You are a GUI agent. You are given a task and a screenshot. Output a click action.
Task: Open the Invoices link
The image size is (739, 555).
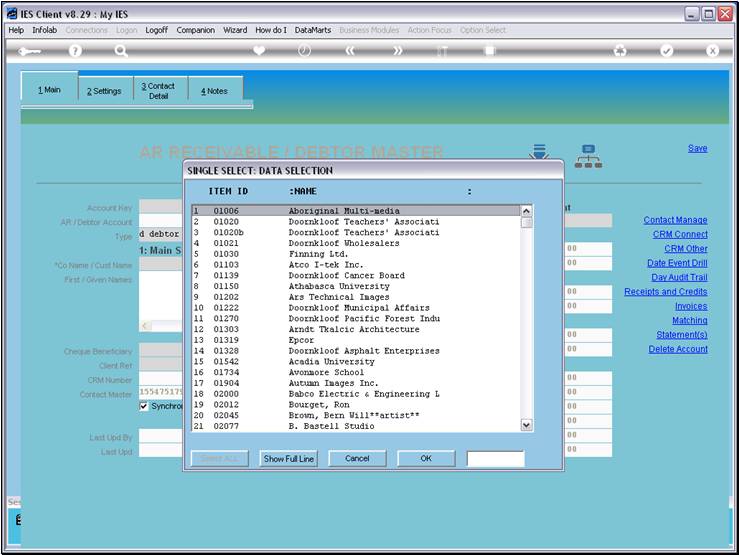click(x=691, y=306)
